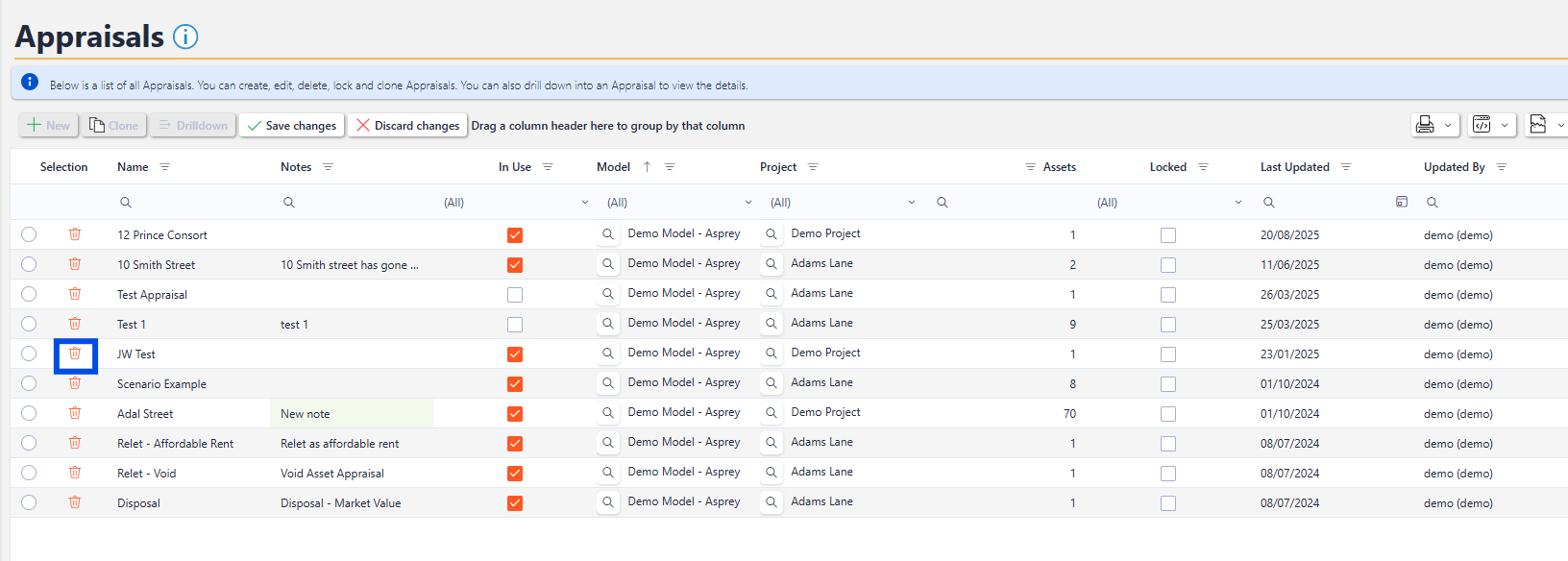The width and height of the screenshot is (1568, 561).
Task: Open the Model (All) filter dropdown
Action: point(747,203)
